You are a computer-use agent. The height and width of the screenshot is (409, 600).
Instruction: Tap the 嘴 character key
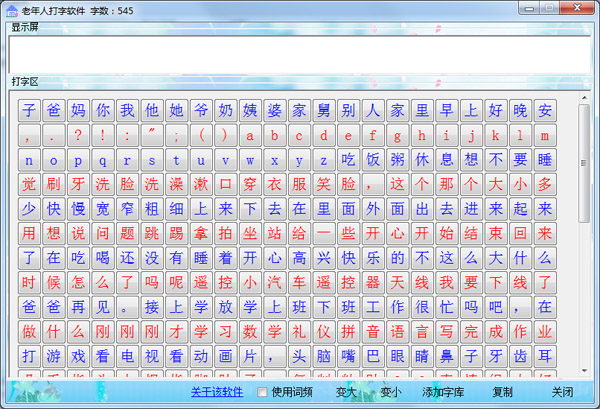(x=348, y=356)
